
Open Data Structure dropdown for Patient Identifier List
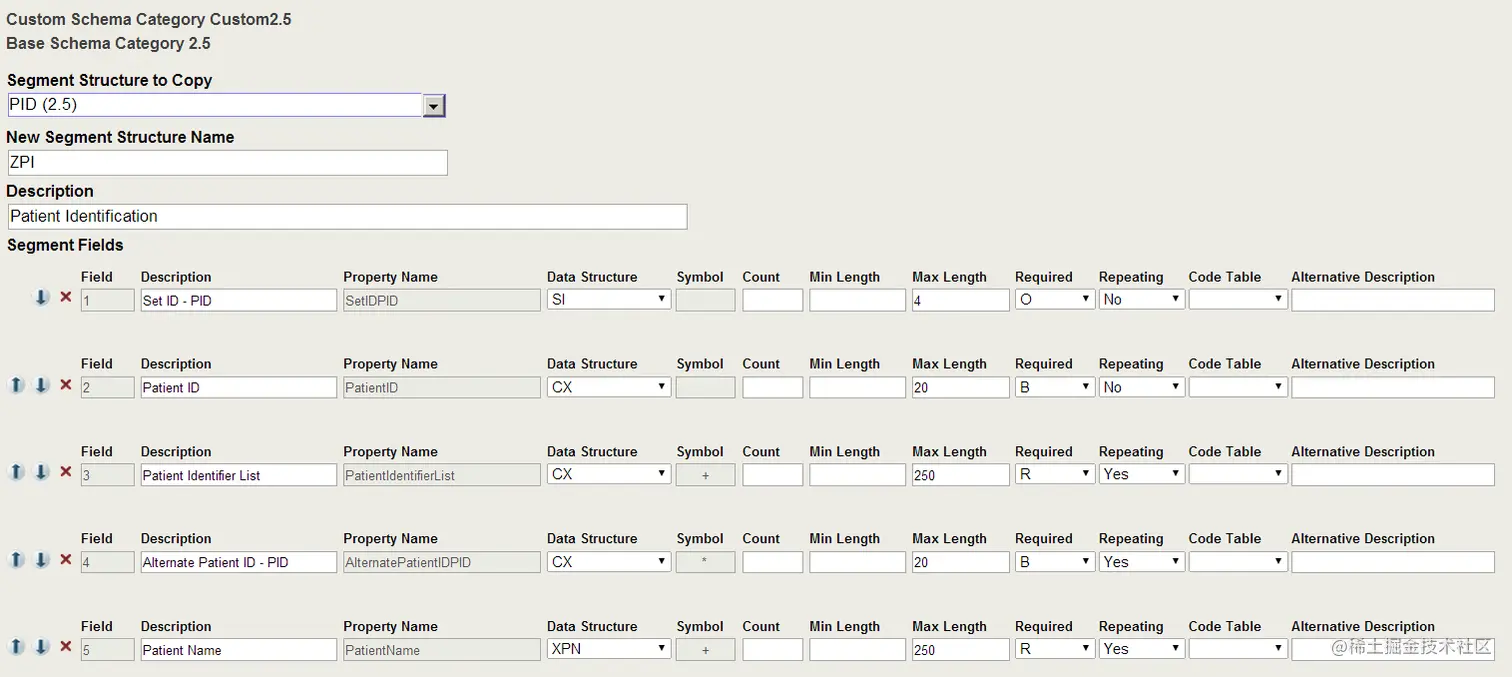click(609, 474)
